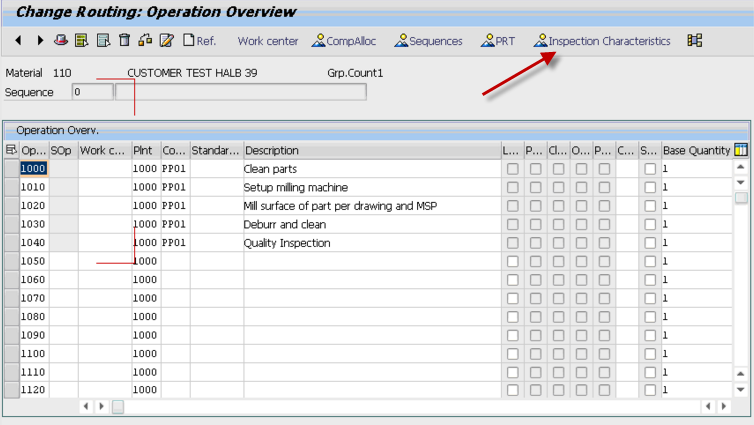Image resolution: width=754 pixels, height=425 pixels.
Task: Click the horizontal scrollbar thumb
Action: click(x=118, y=407)
